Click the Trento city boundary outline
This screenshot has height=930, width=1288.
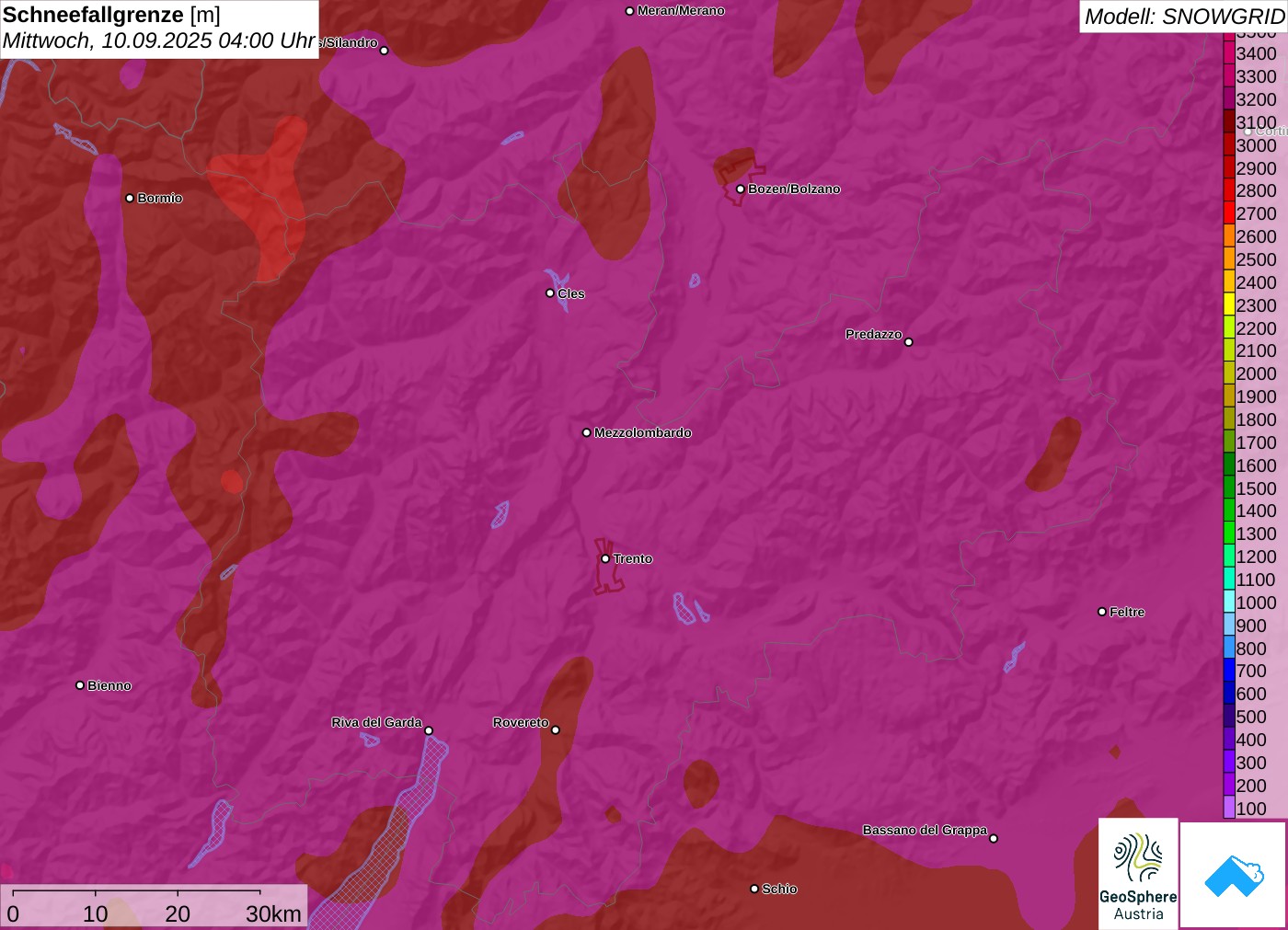click(608, 567)
